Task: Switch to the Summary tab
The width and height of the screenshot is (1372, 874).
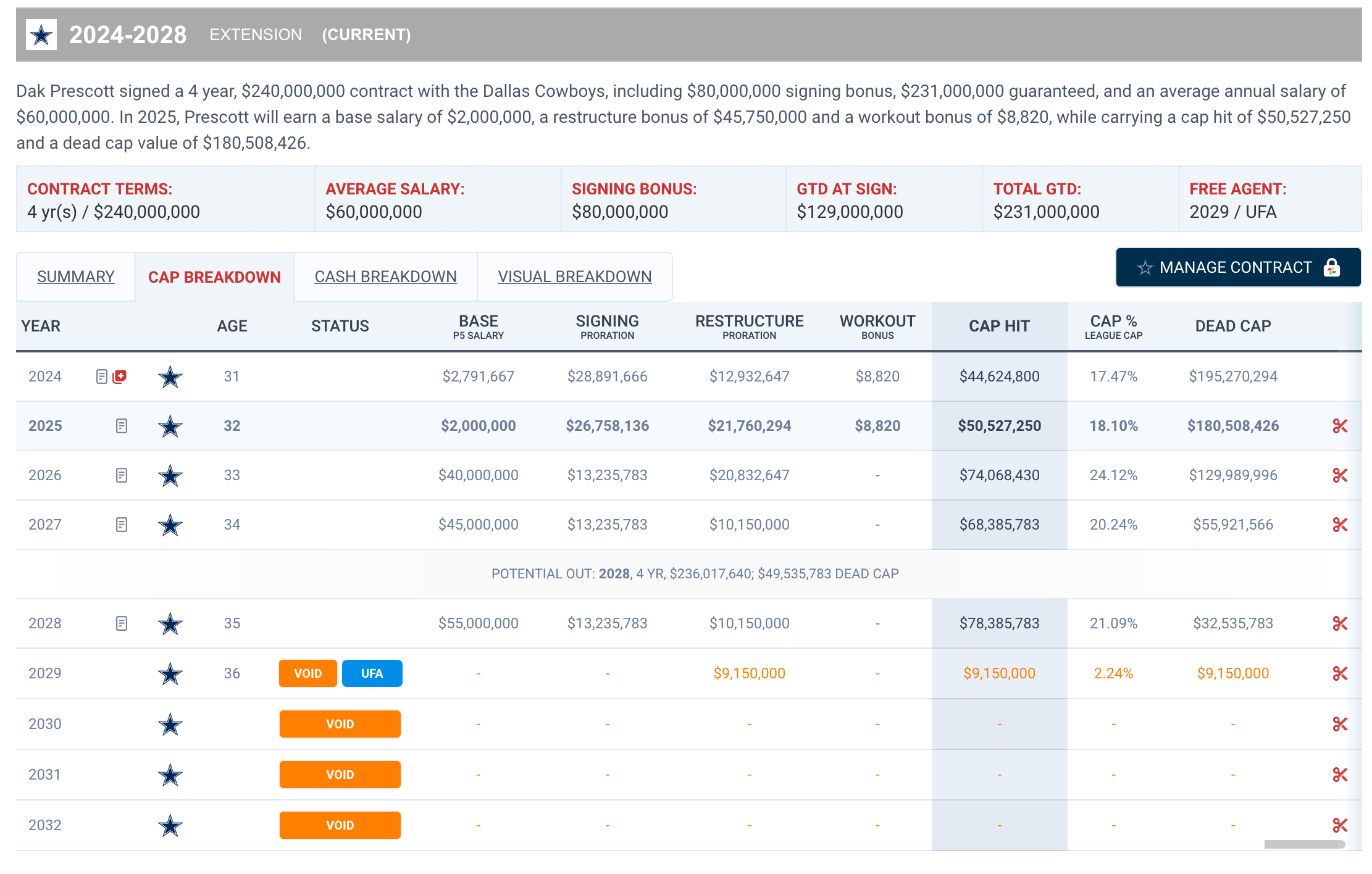Action: 76,277
